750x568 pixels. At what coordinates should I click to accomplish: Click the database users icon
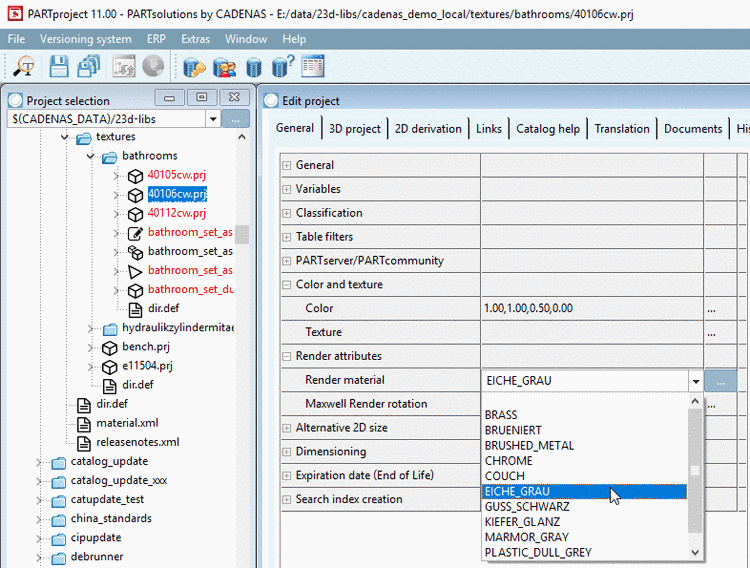coord(224,67)
